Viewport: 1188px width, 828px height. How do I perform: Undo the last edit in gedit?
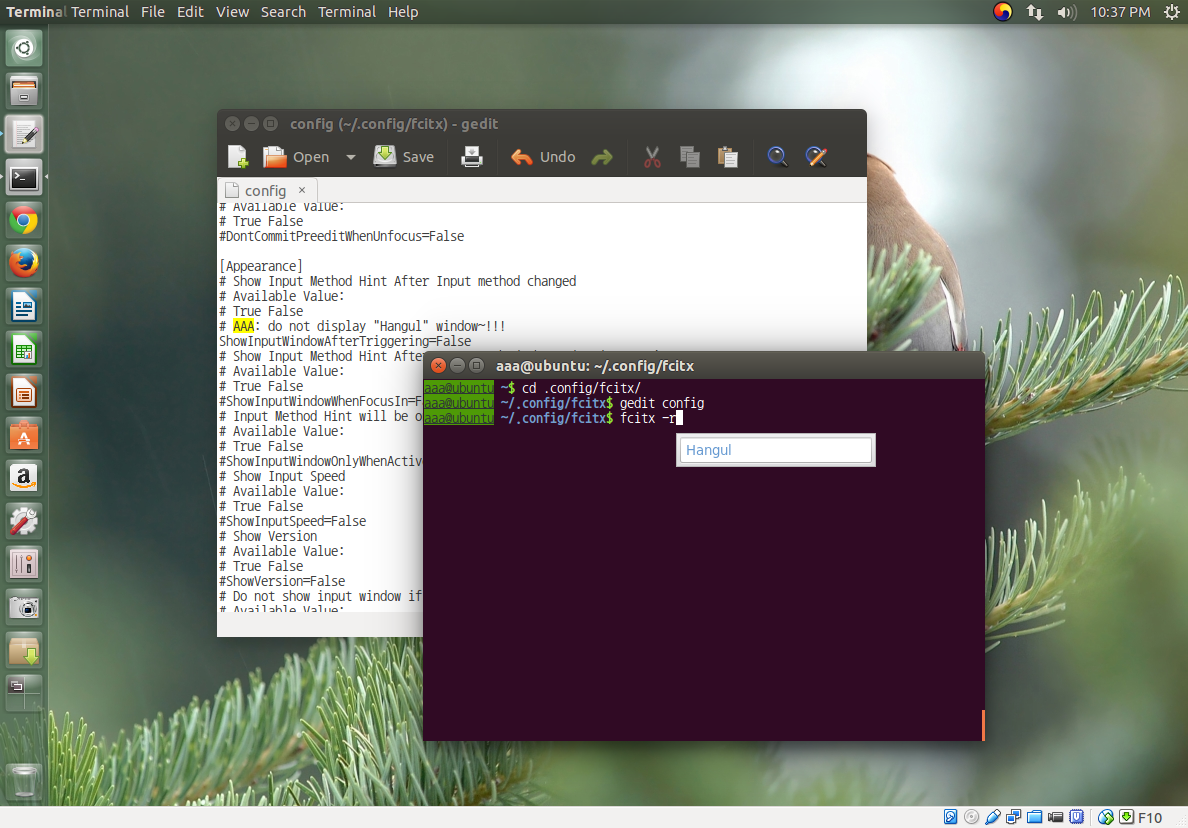(x=543, y=157)
